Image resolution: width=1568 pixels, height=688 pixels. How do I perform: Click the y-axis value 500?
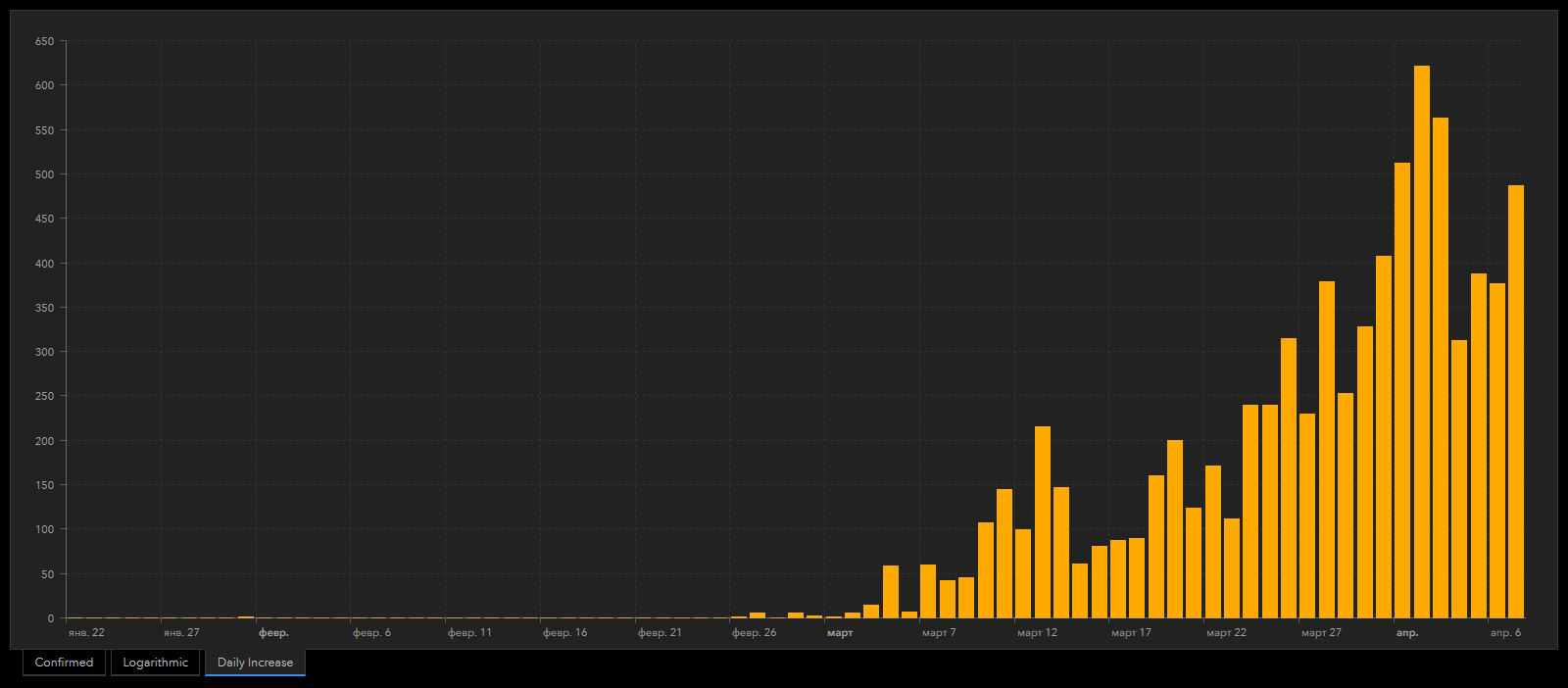pos(44,174)
